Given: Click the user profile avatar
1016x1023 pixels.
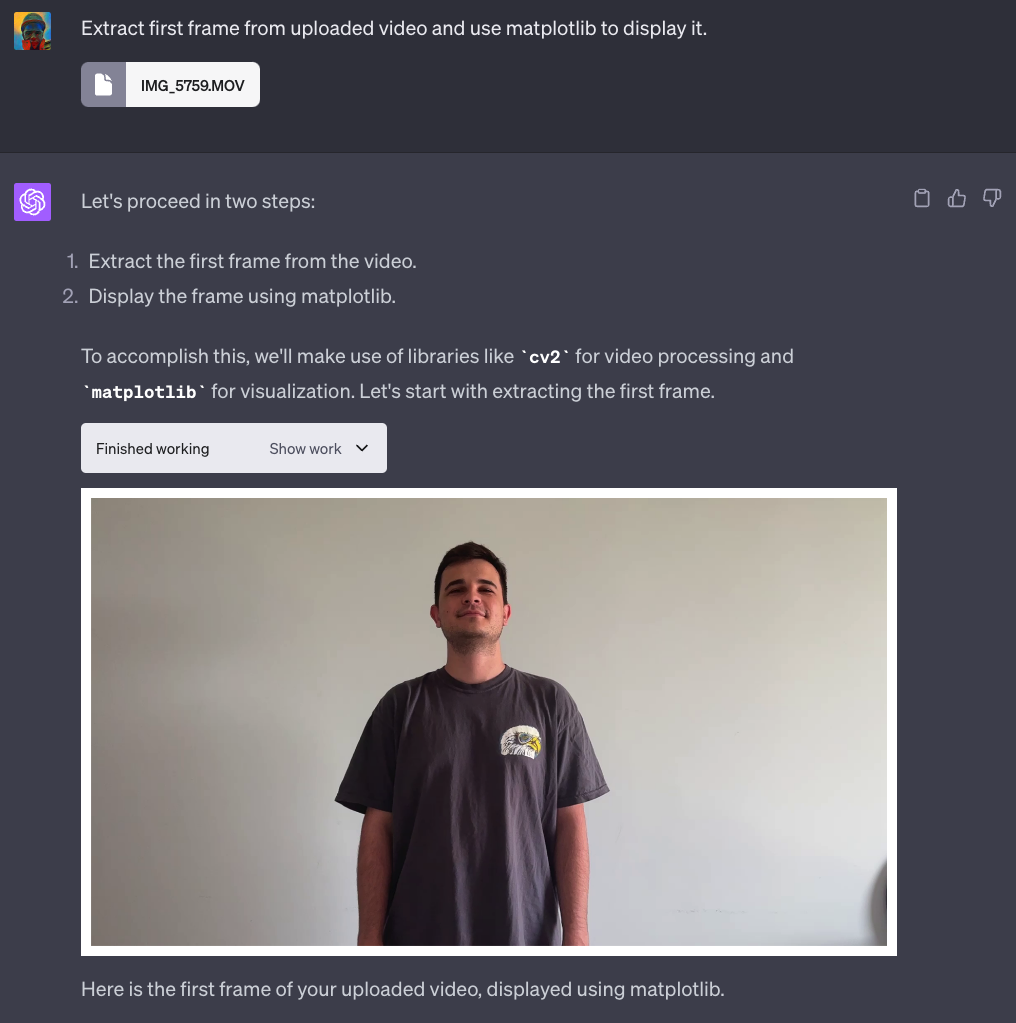Looking at the screenshot, I should 32,31.
